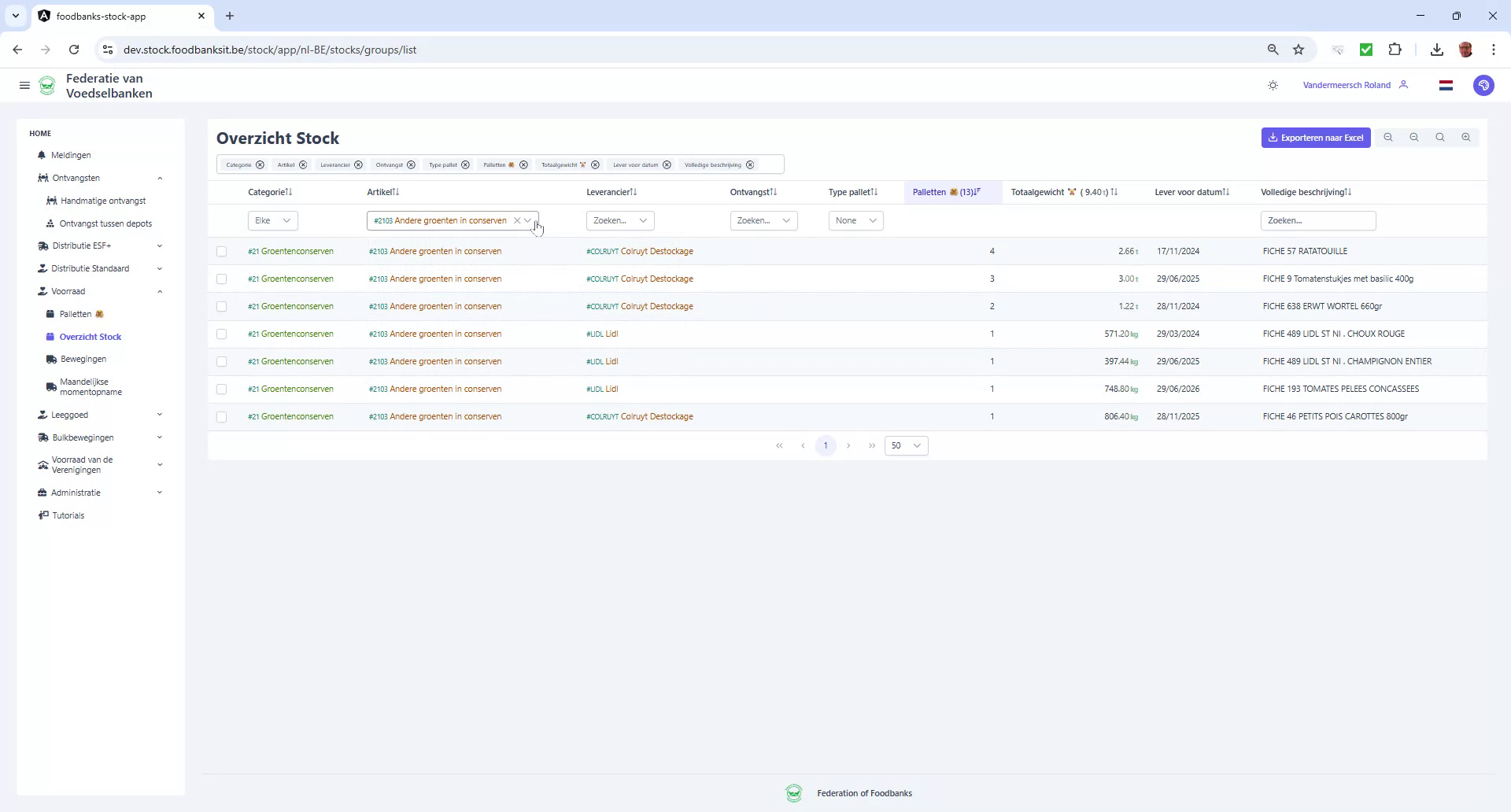Open the Type pallet None dropdown
Screen dimensions: 1511x812
[x=855, y=220]
